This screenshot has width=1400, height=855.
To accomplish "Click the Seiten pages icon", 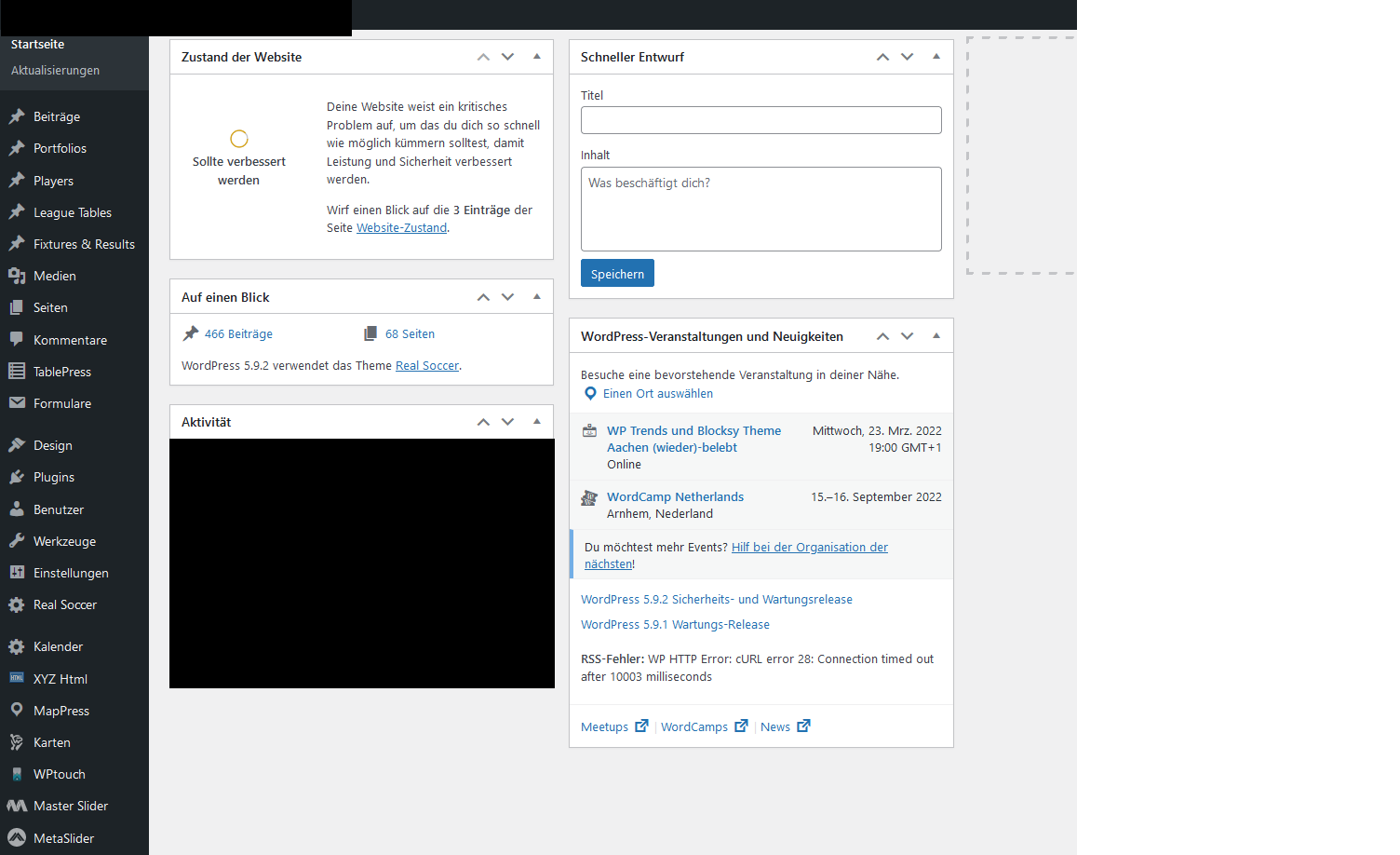I will pos(17,307).
